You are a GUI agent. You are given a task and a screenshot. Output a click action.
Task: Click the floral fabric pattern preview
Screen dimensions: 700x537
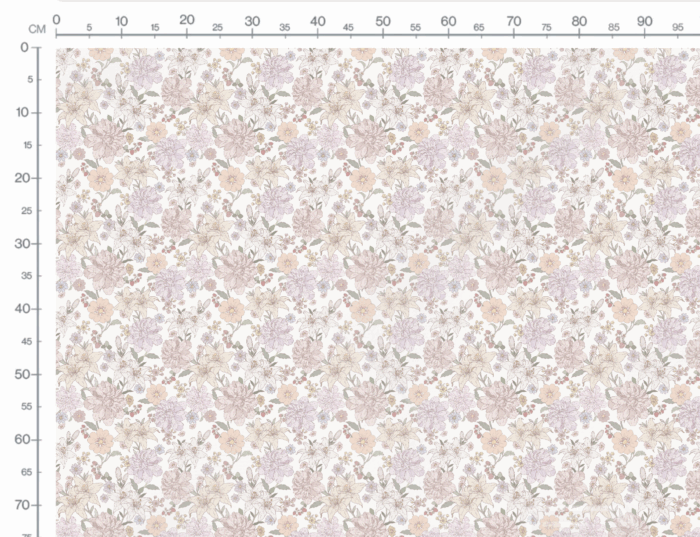coord(378,292)
